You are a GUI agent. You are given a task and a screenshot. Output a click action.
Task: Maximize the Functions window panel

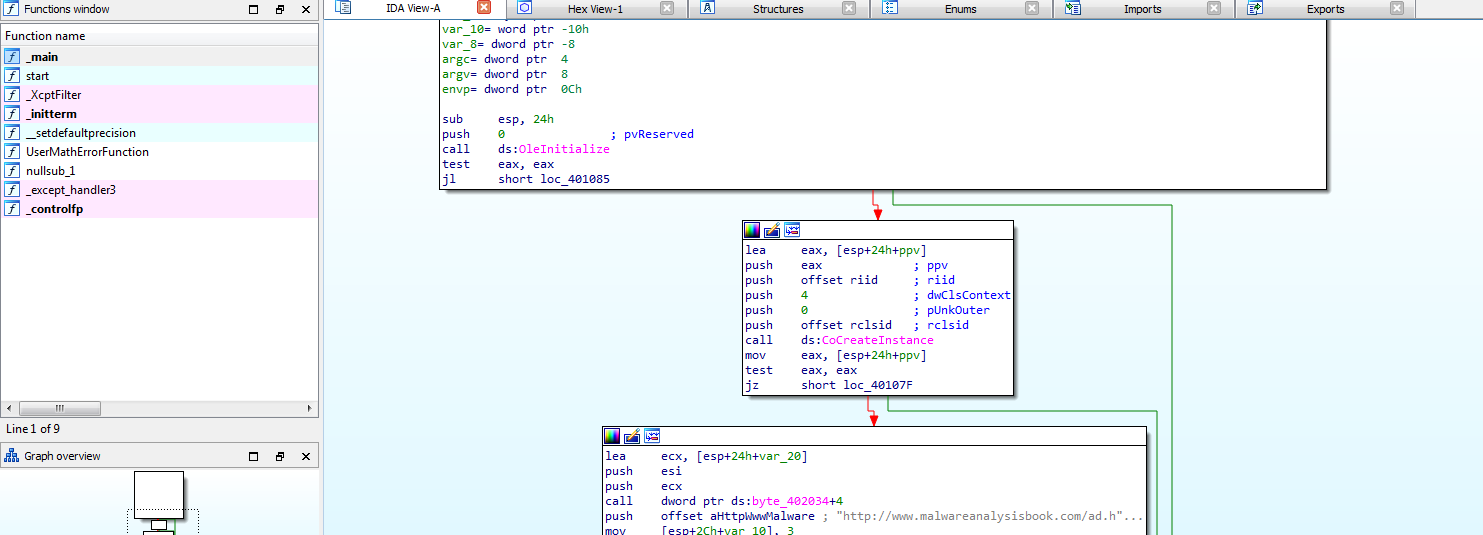tap(254, 9)
